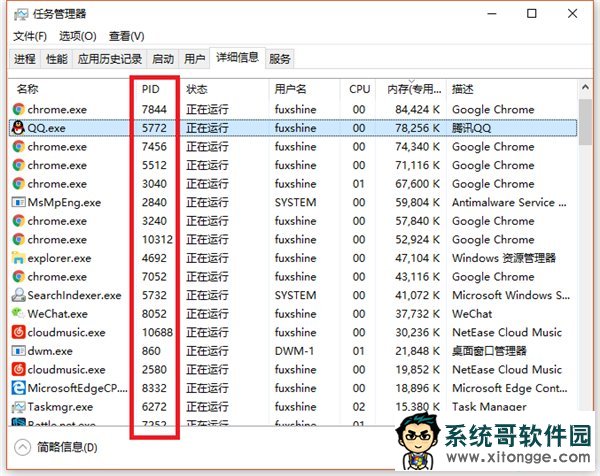Click the Task Manager title bar icon
The image size is (600, 476).
point(21,15)
